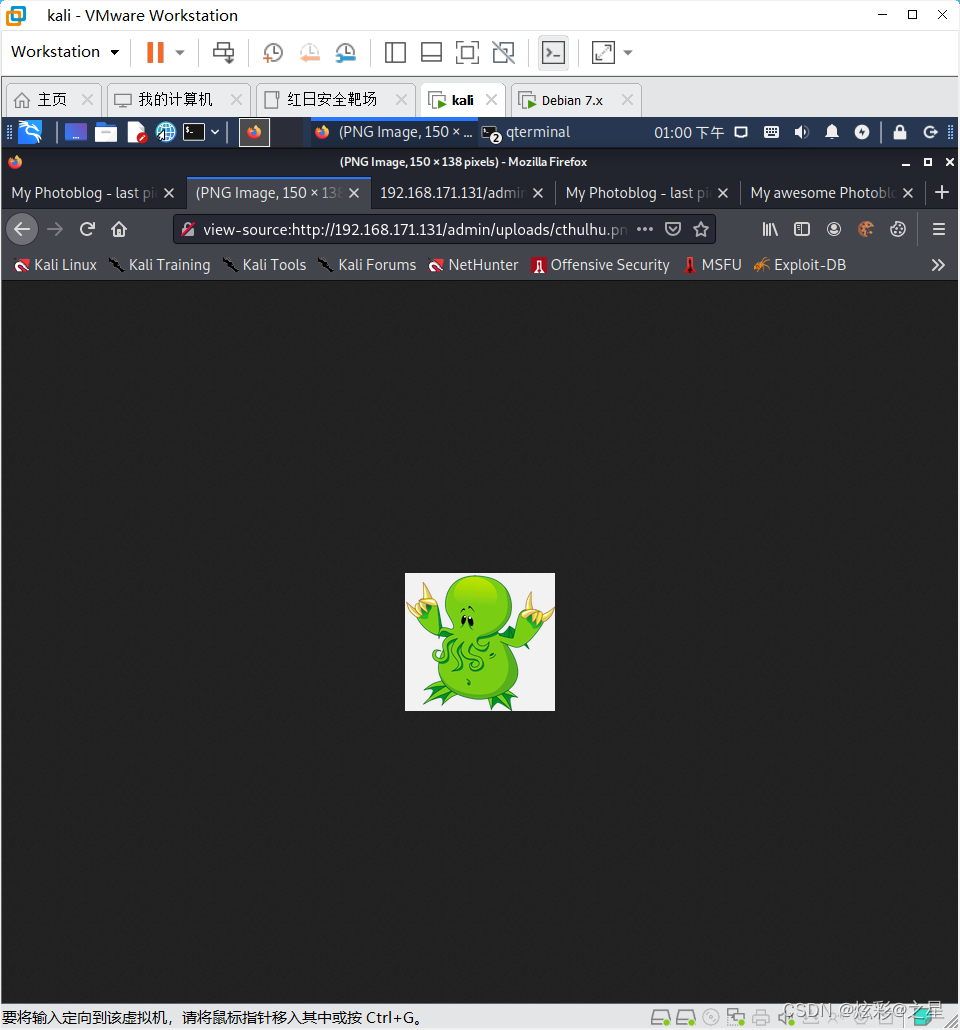960x1030 pixels.
Task: Enter full screen mode
Action: [x=467, y=53]
